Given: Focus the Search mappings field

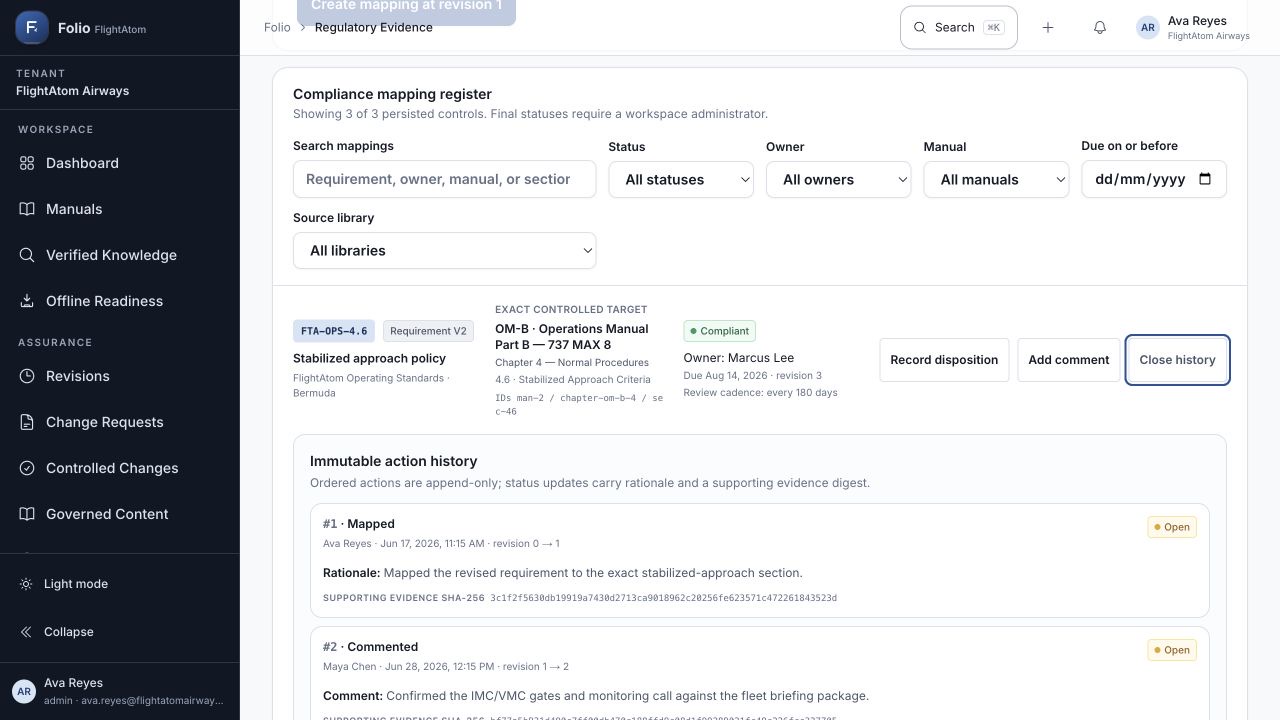Looking at the screenshot, I should (444, 179).
